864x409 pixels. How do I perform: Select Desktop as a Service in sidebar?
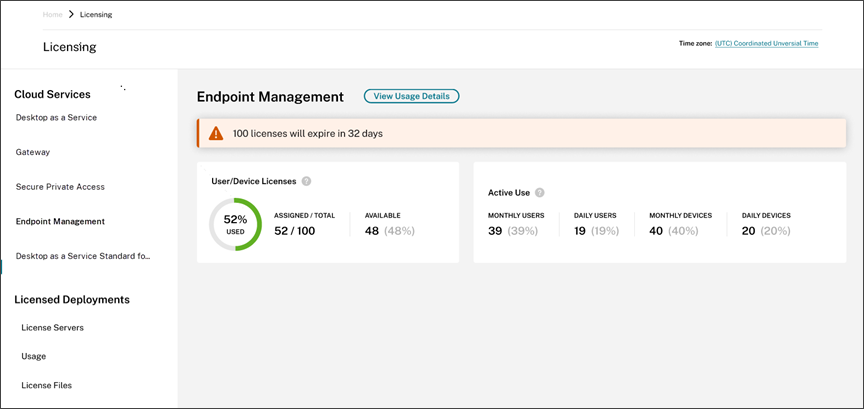click(x=56, y=118)
